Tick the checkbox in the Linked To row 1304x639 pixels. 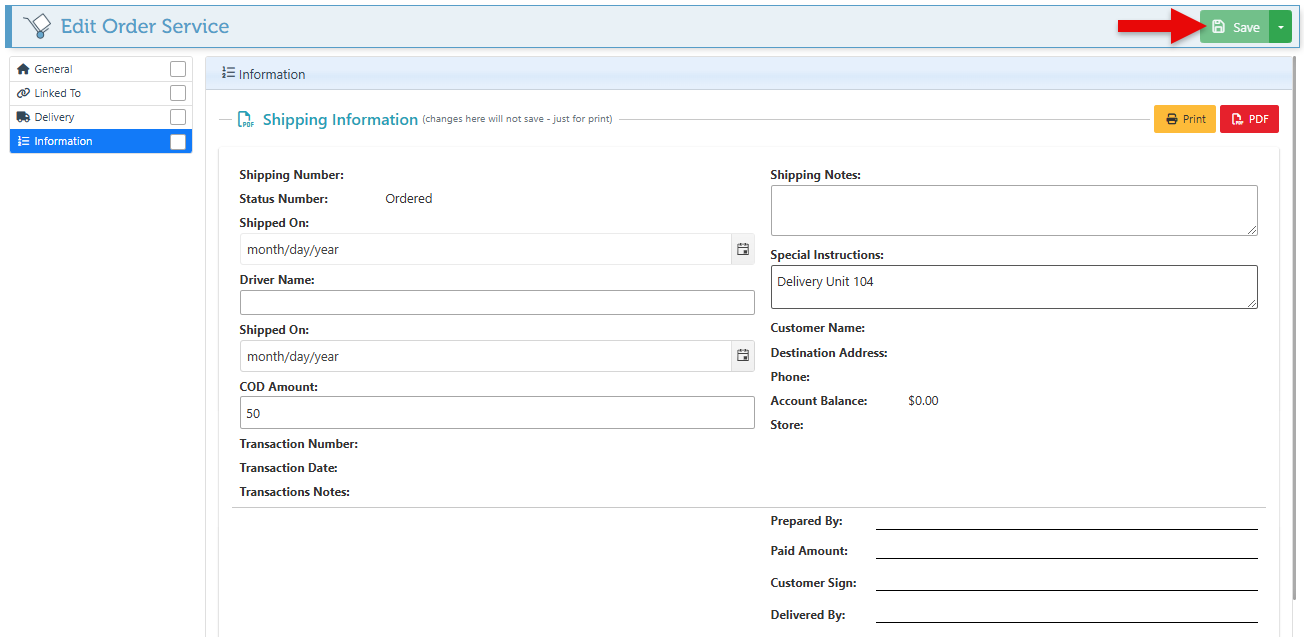click(x=178, y=93)
